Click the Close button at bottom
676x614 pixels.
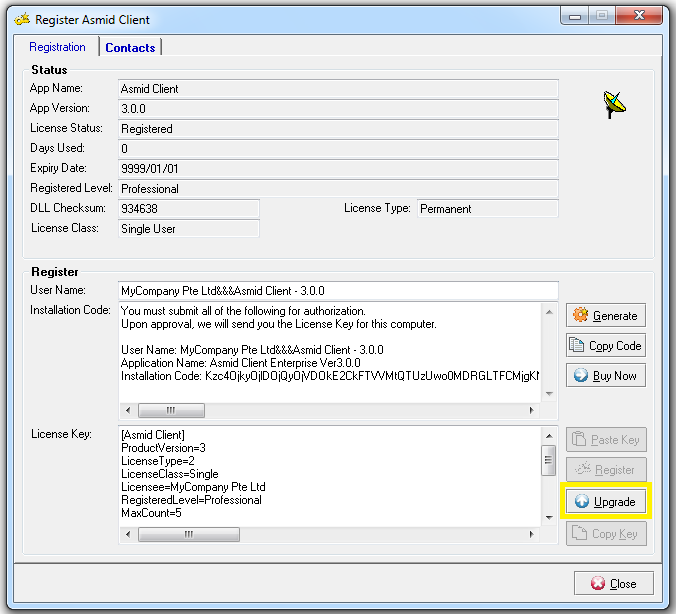[x=613, y=584]
